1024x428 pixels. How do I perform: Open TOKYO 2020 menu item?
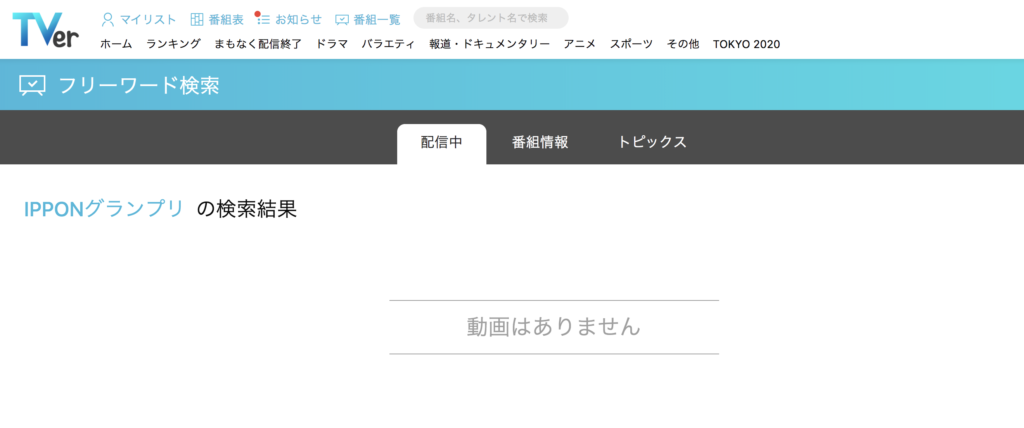pyautogui.click(x=746, y=44)
